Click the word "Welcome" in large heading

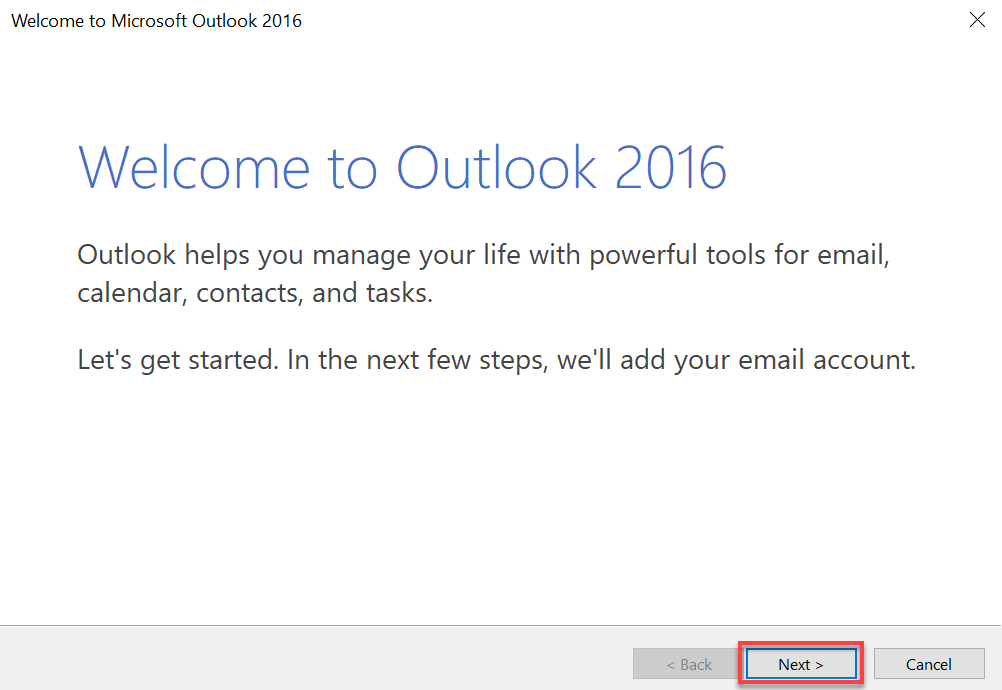[194, 166]
